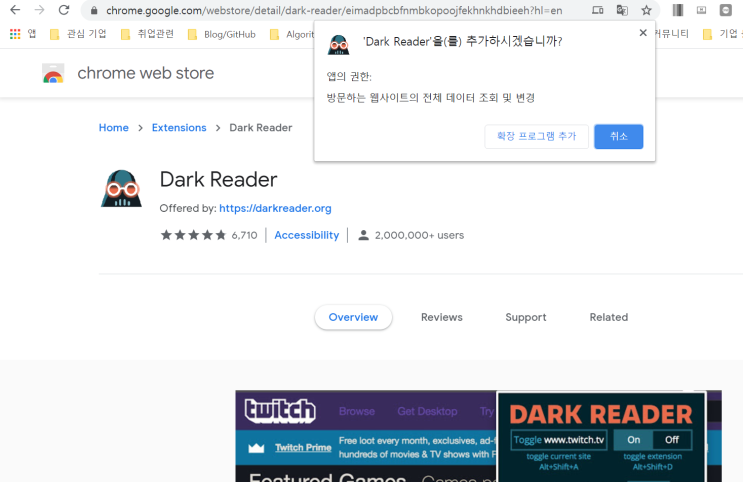The height and width of the screenshot is (482, 743).
Task: Open the Accessibility category link
Action: click(307, 235)
